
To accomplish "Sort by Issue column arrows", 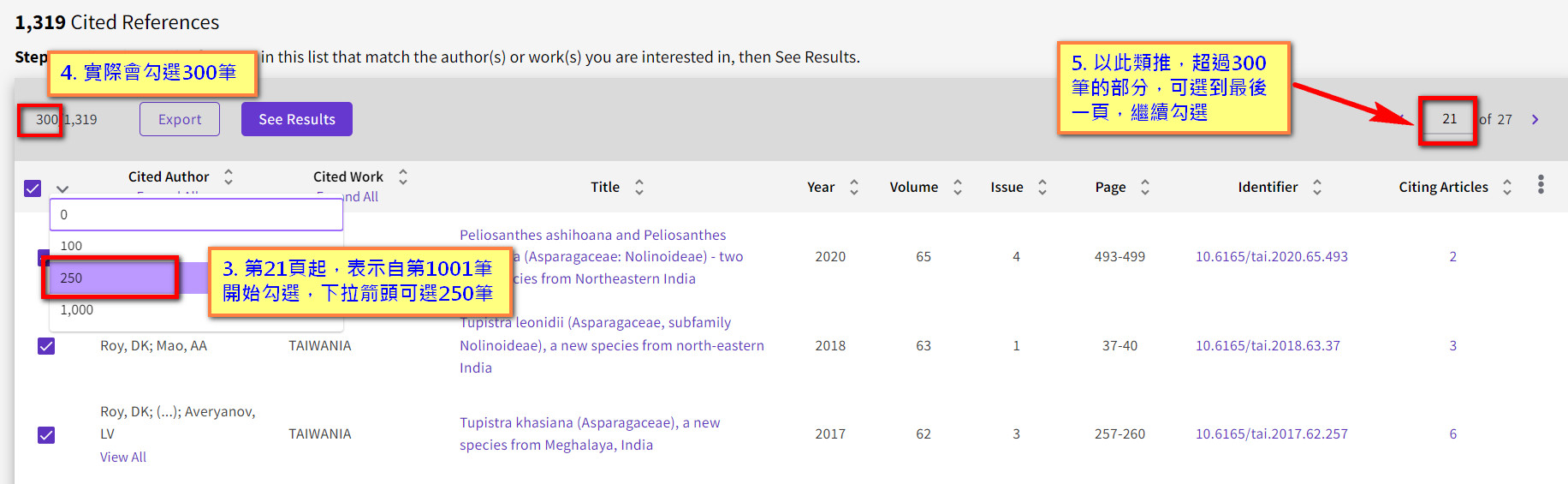I will point(1042,187).
